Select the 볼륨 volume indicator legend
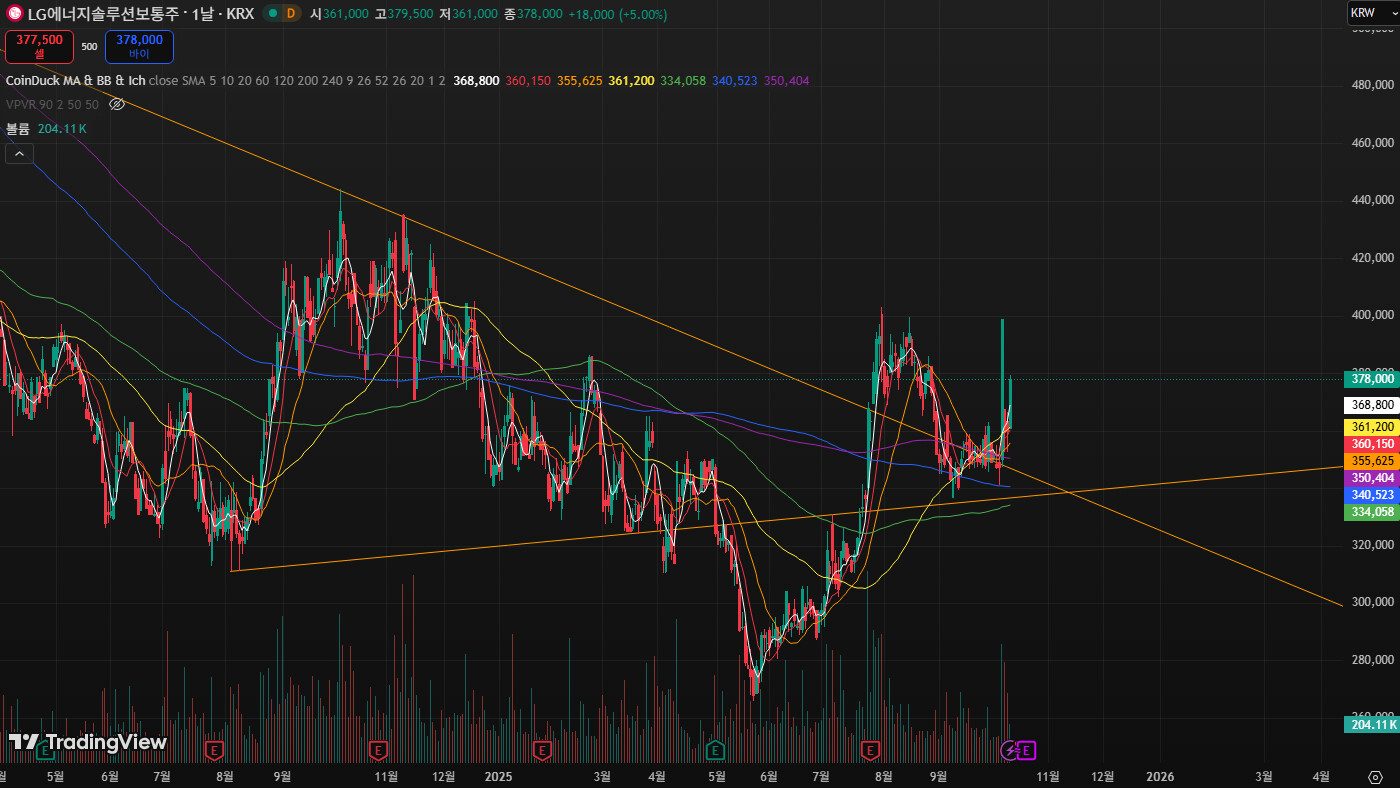The image size is (1400, 788). 18,129
